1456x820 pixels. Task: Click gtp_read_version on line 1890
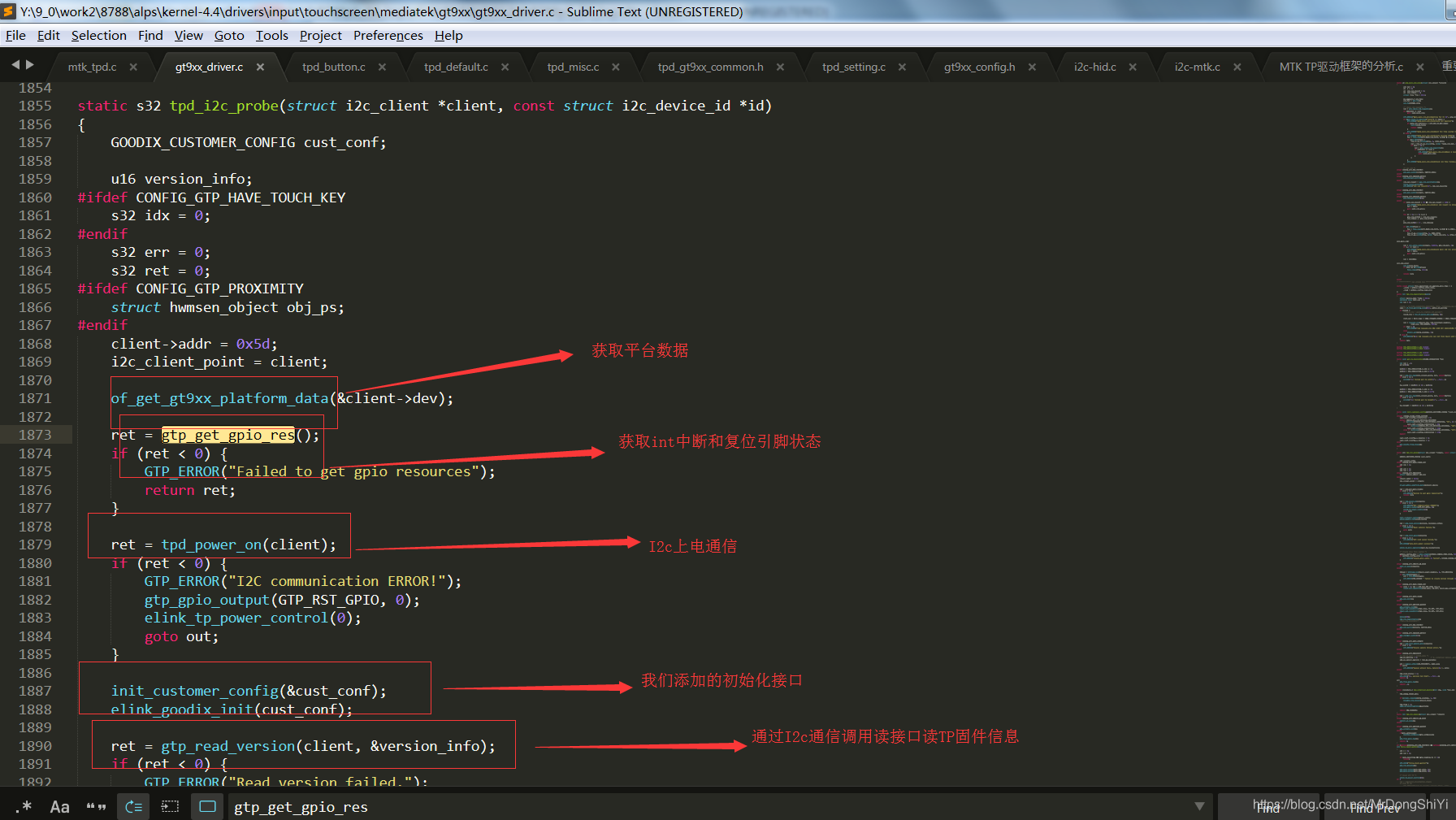point(227,746)
